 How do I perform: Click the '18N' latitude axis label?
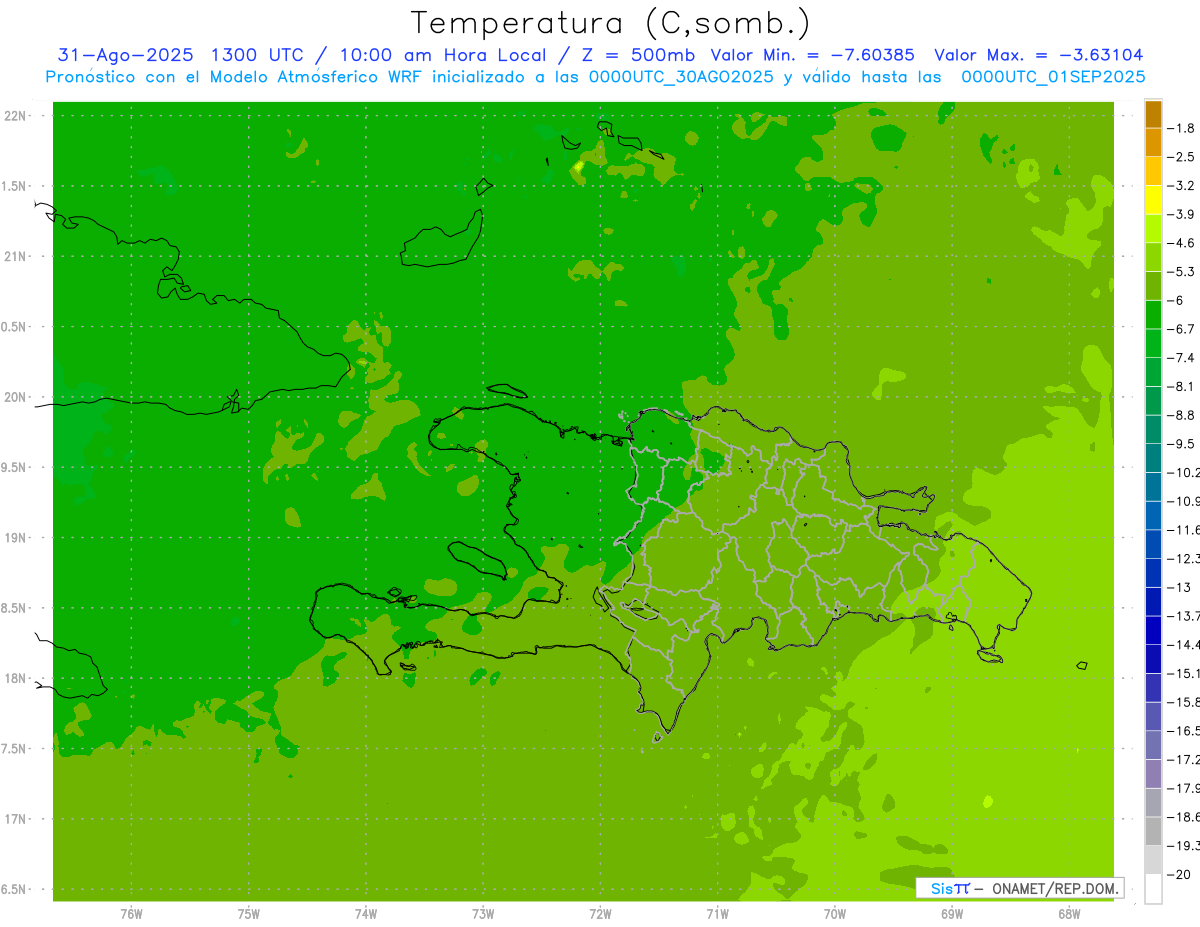click(x=16, y=679)
